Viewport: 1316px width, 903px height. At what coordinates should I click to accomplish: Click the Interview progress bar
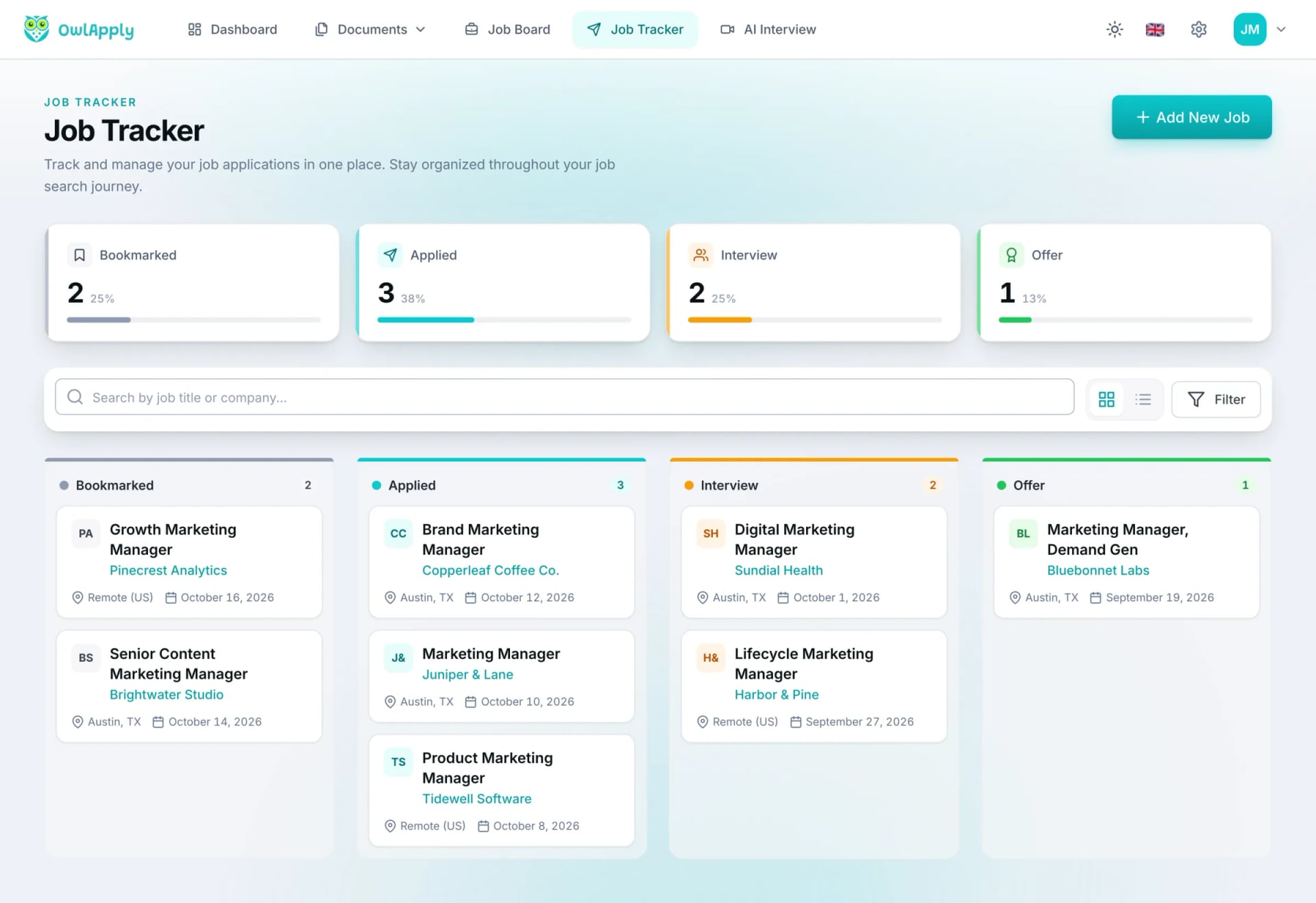click(814, 320)
